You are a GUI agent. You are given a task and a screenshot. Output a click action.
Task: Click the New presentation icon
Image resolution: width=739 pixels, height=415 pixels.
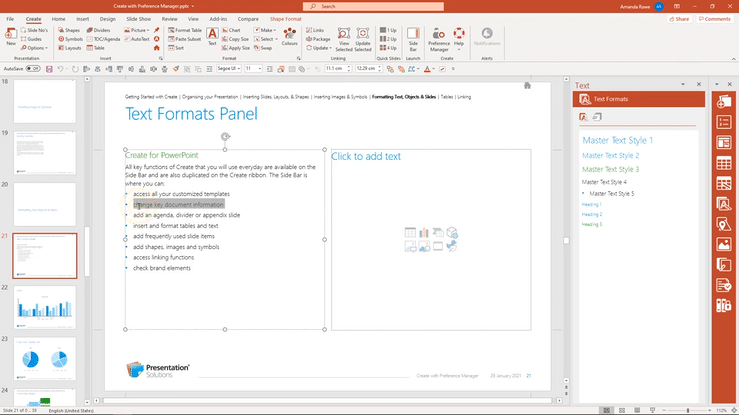[x=11, y=36]
